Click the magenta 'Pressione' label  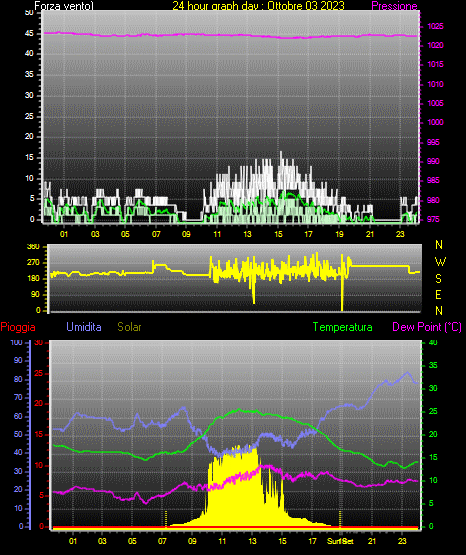coord(394,6)
